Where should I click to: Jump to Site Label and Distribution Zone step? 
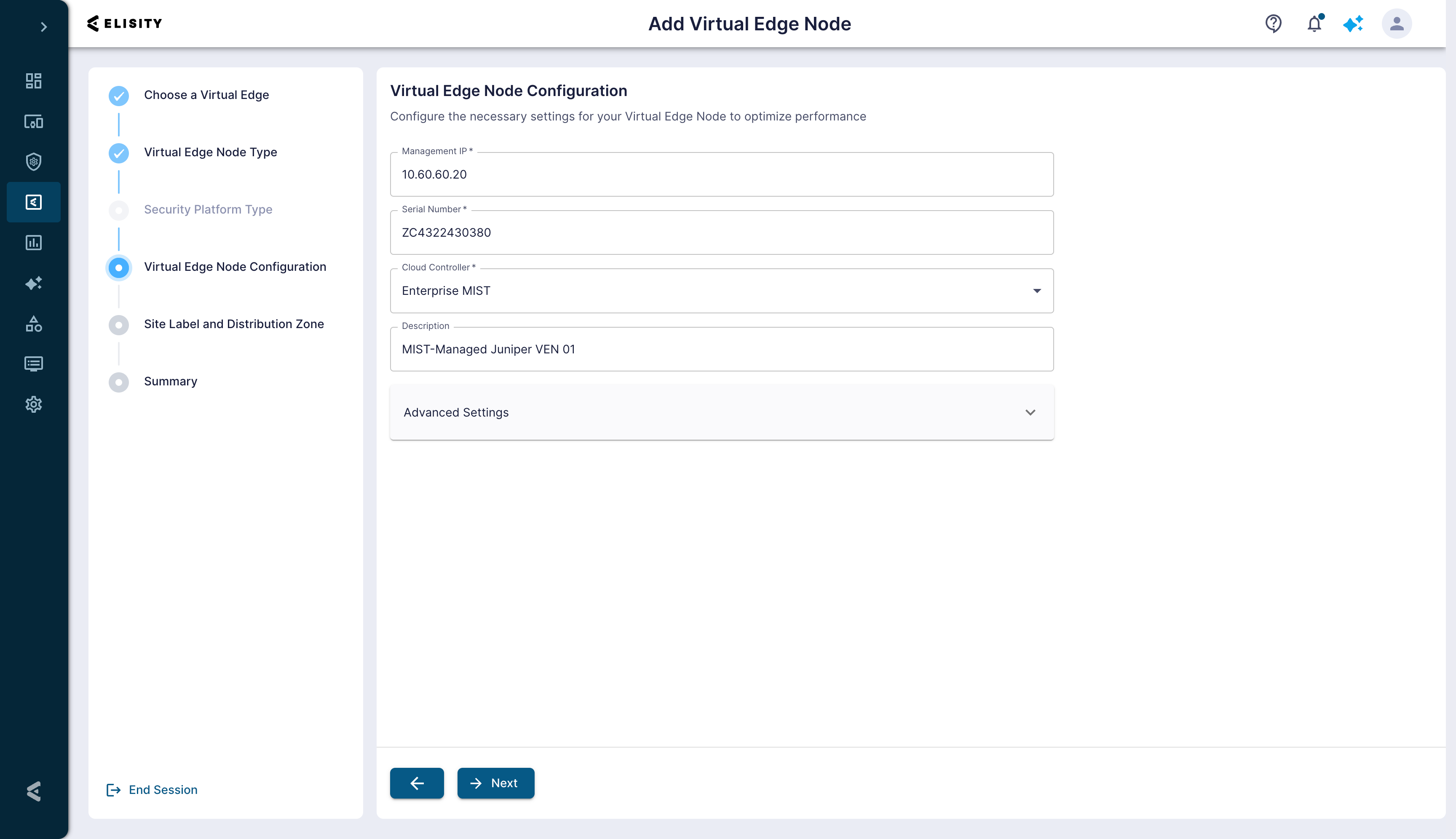[234, 324]
